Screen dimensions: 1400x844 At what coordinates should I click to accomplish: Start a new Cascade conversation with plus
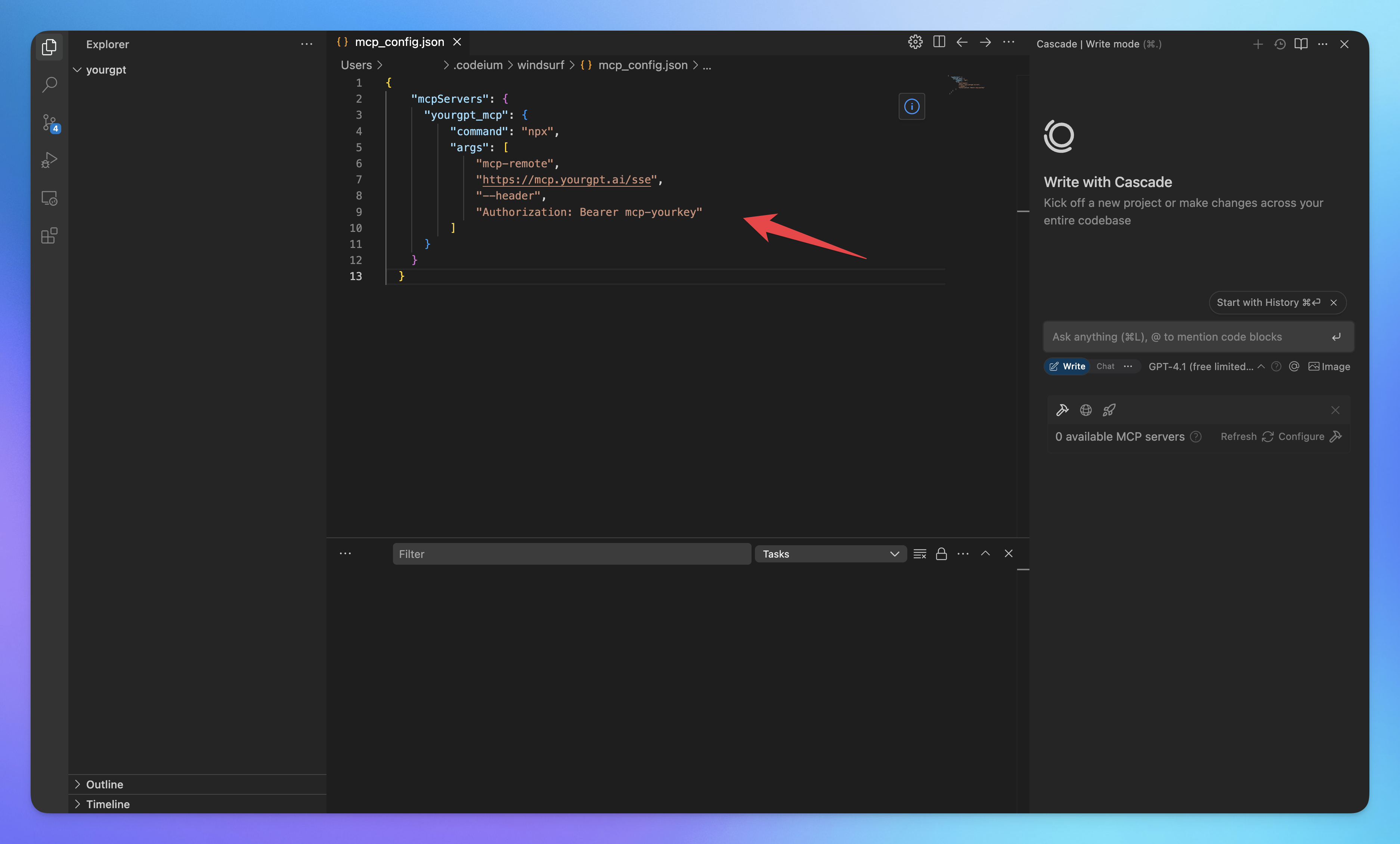pyautogui.click(x=1257, y=44)
